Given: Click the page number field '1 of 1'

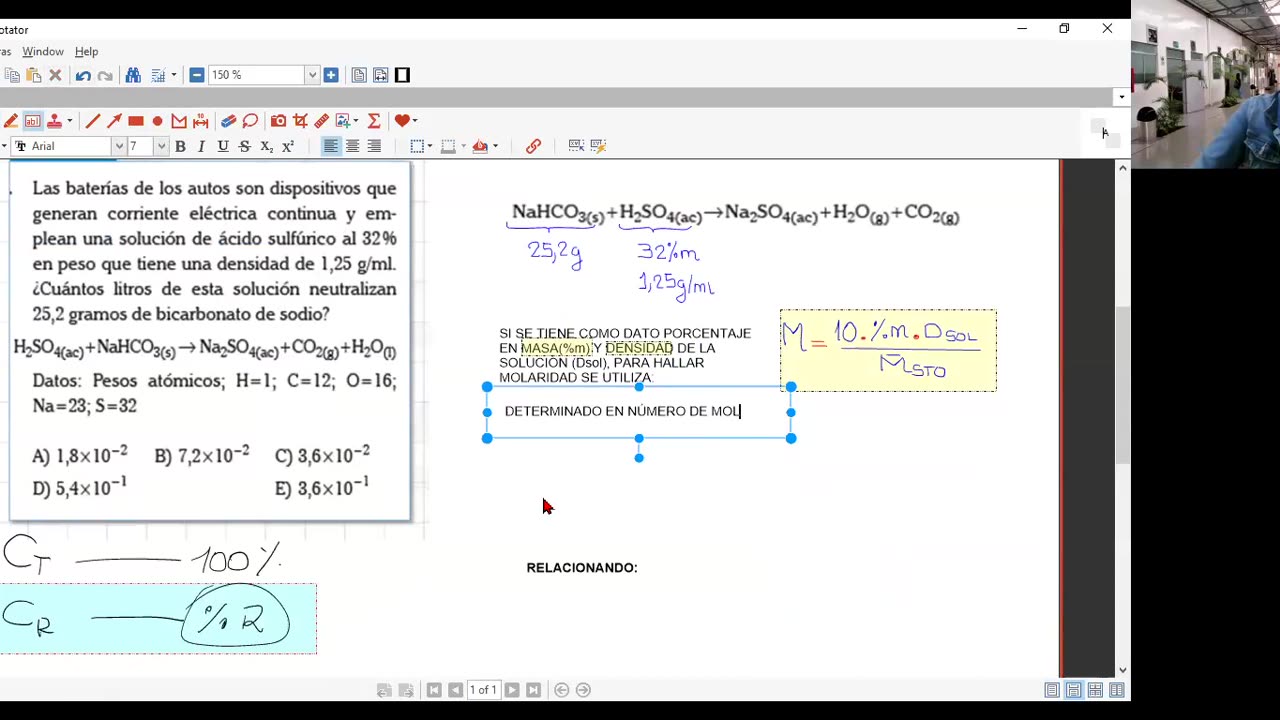Looking at the screenshot, I should [x=483, y=690].
